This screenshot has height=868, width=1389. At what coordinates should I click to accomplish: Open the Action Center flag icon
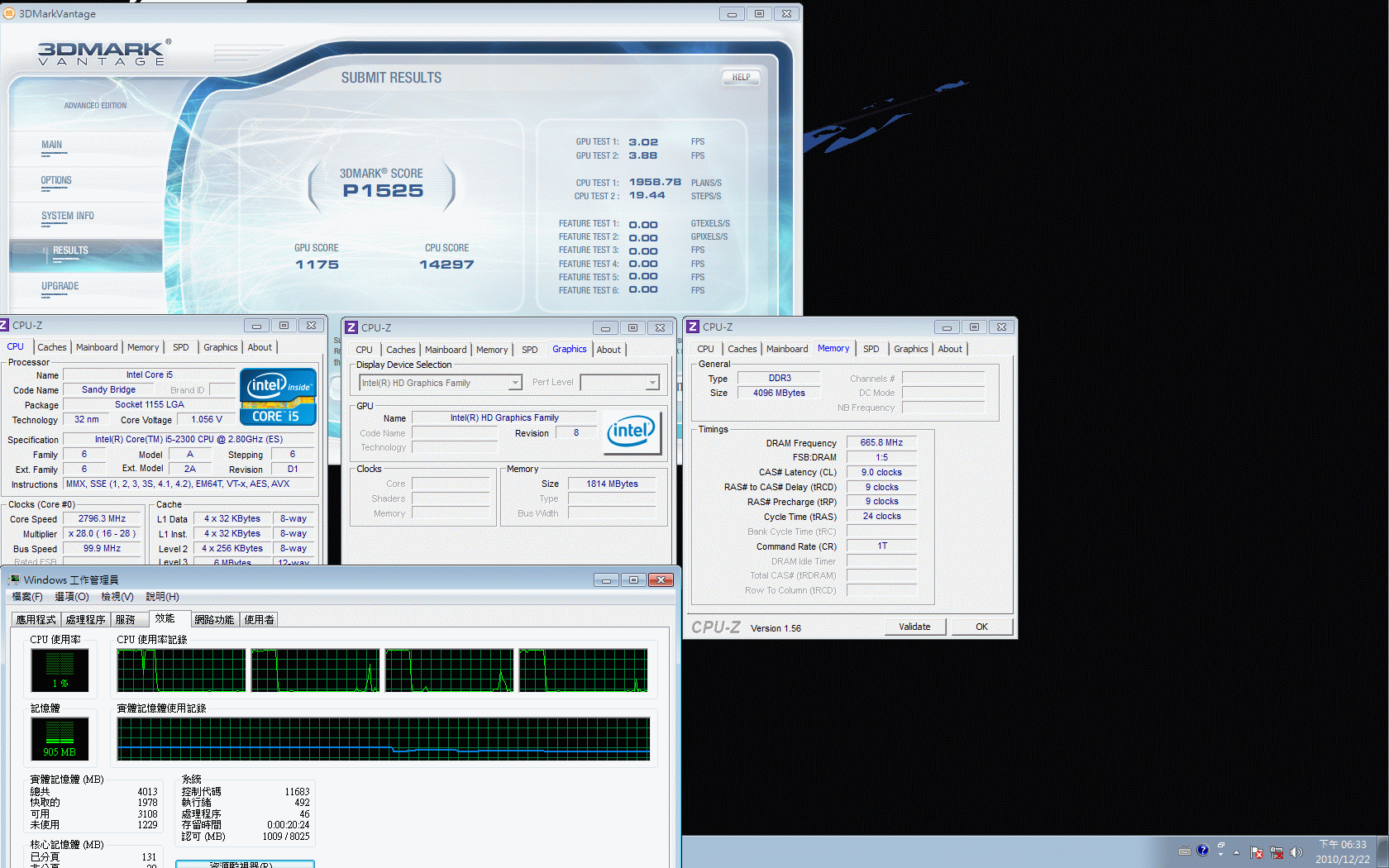click(1257, 852)
